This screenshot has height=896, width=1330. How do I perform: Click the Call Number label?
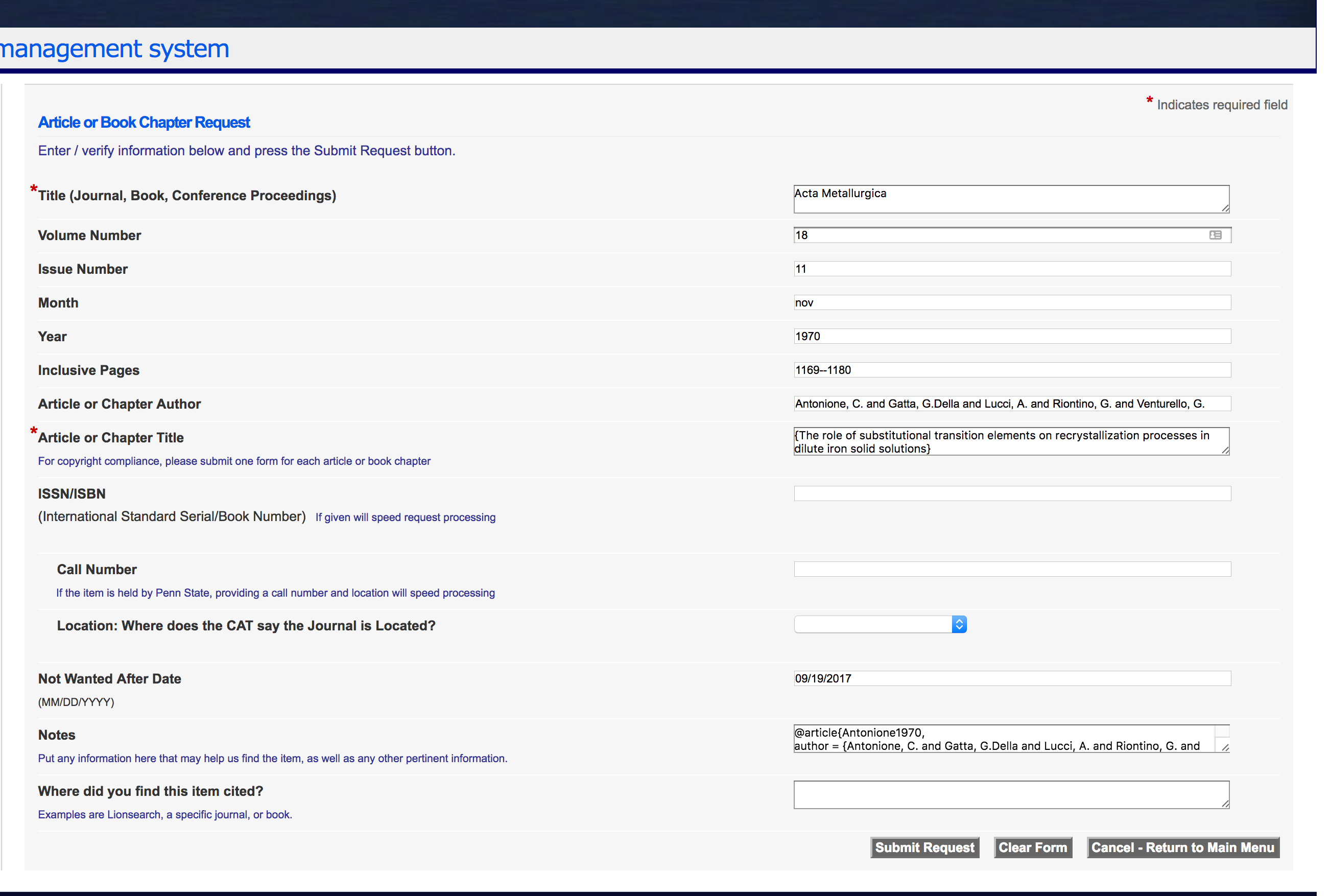(x=97, y=570)
